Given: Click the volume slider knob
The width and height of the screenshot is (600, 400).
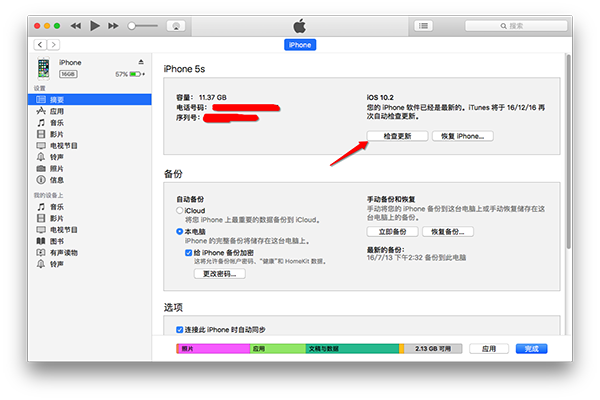Looking at the screenshot, I should click(x=132, y=26).
